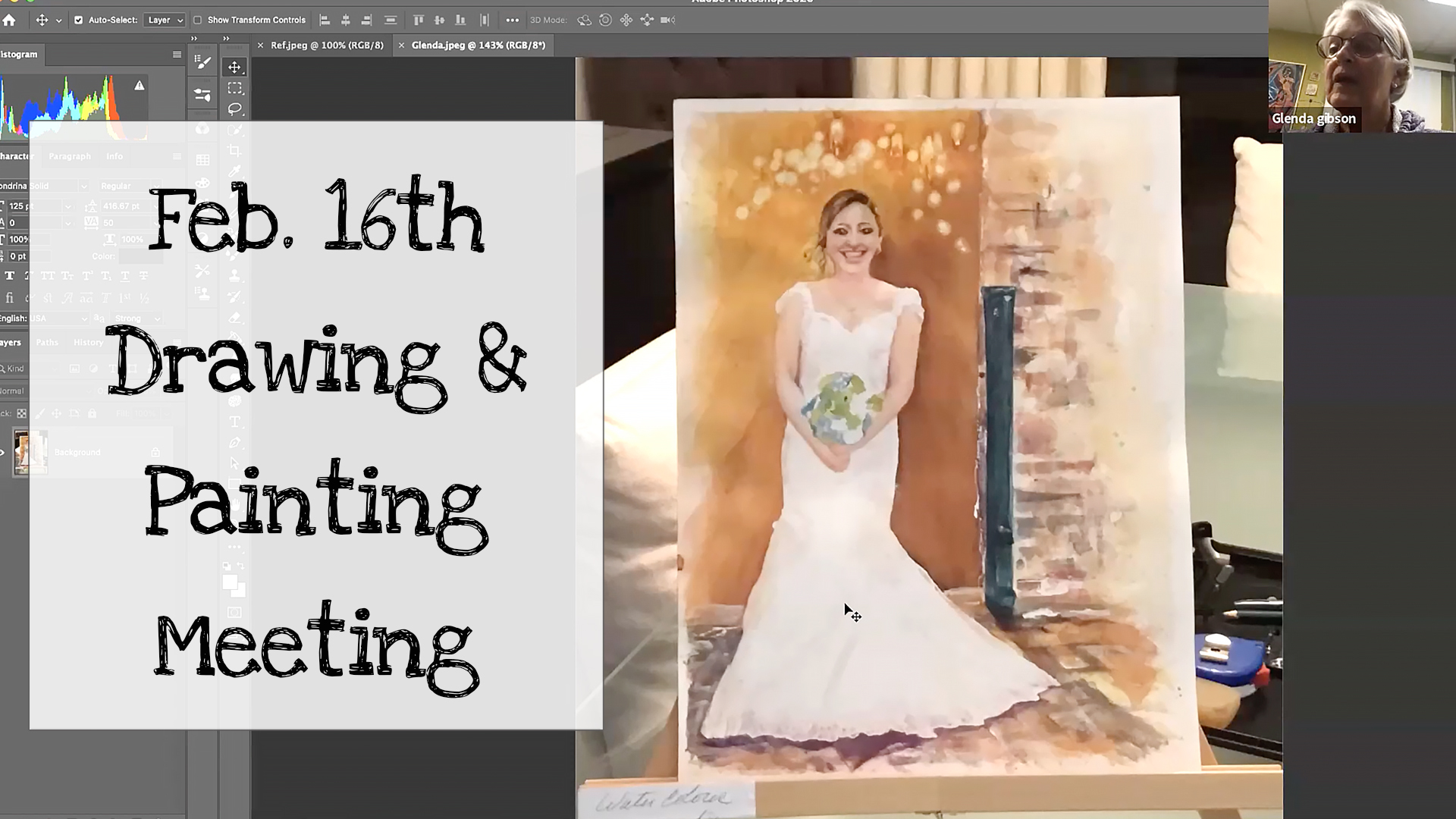Toggle Underline in Character panel
Screen dimensions: 1456x819
(125, 276)
